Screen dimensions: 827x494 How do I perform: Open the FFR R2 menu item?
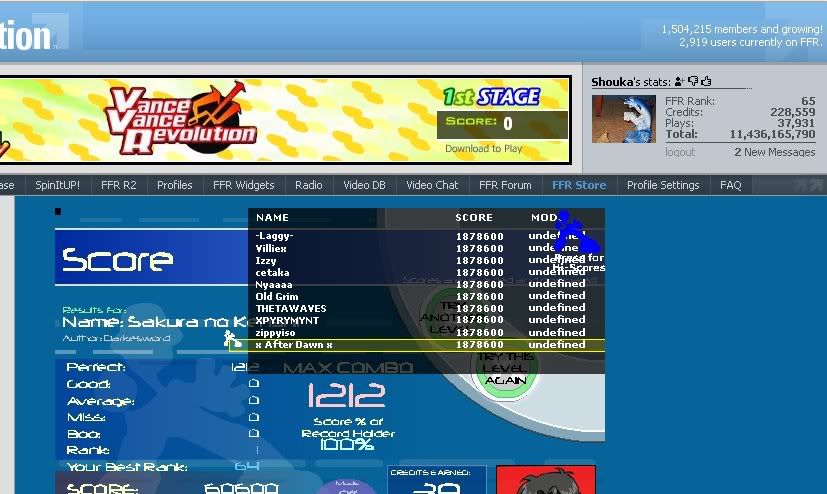pyautogui.click(x=118, y=185)
